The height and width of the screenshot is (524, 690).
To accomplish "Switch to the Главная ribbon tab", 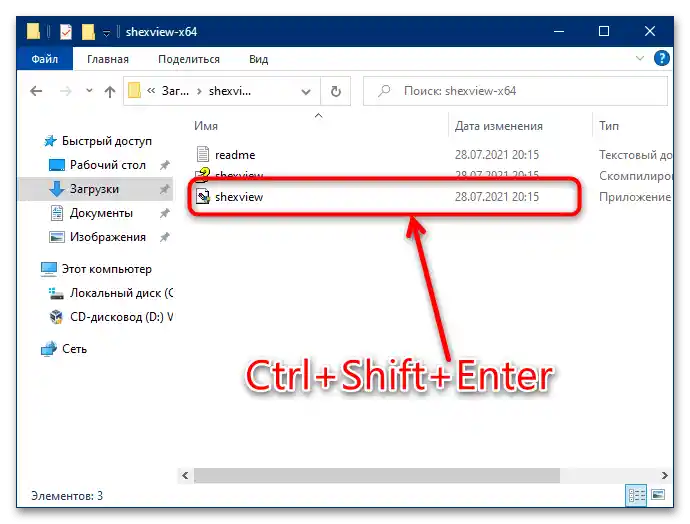I will coord(108,59).
